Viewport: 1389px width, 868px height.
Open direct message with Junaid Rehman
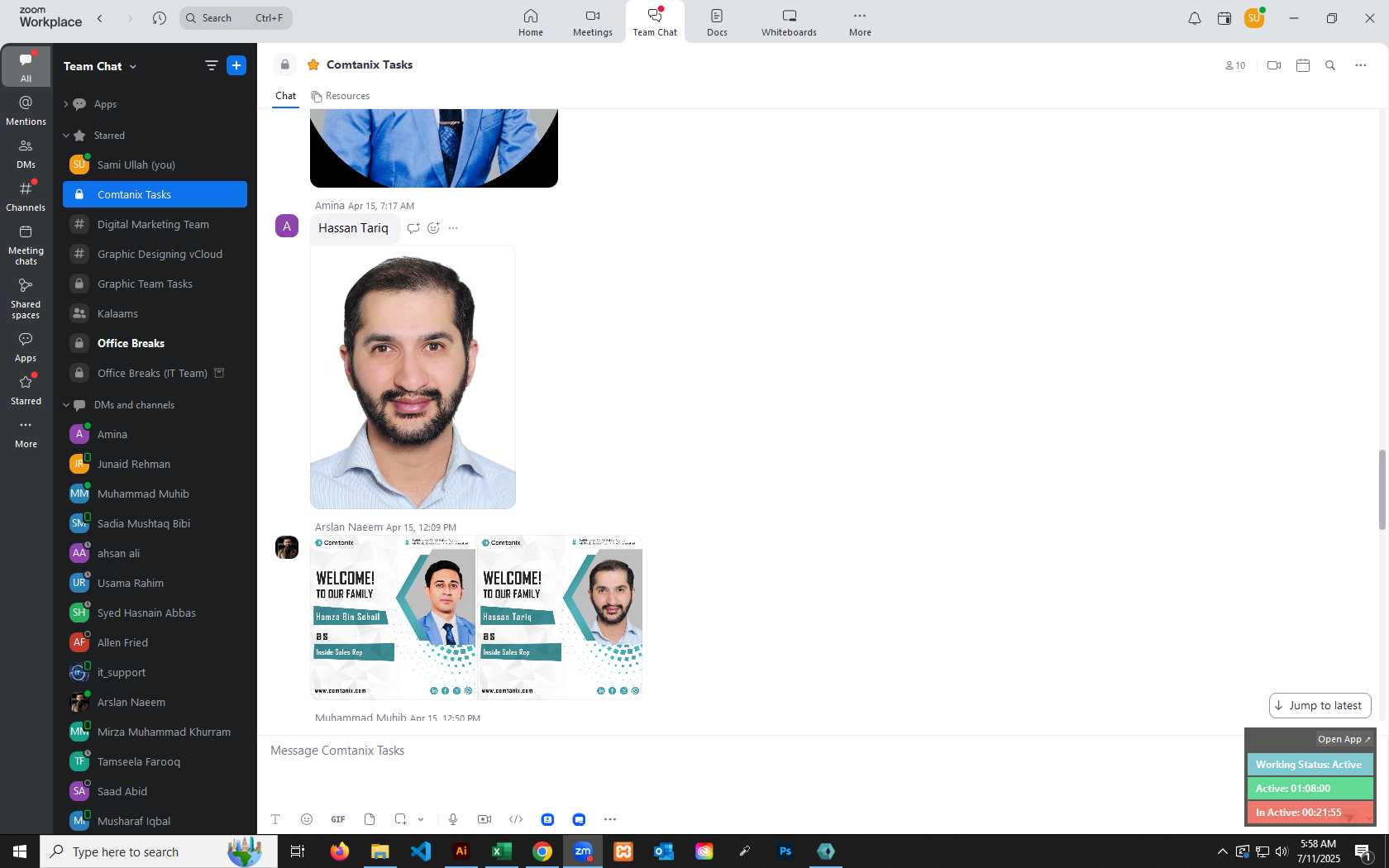155,464
